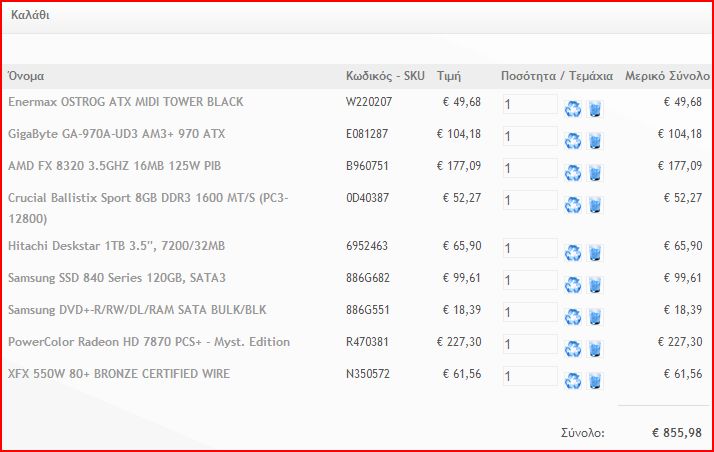Click the Τιμή column header
Image resolution: width=714 pixels, height=452 pixels.
coord(449,76)
